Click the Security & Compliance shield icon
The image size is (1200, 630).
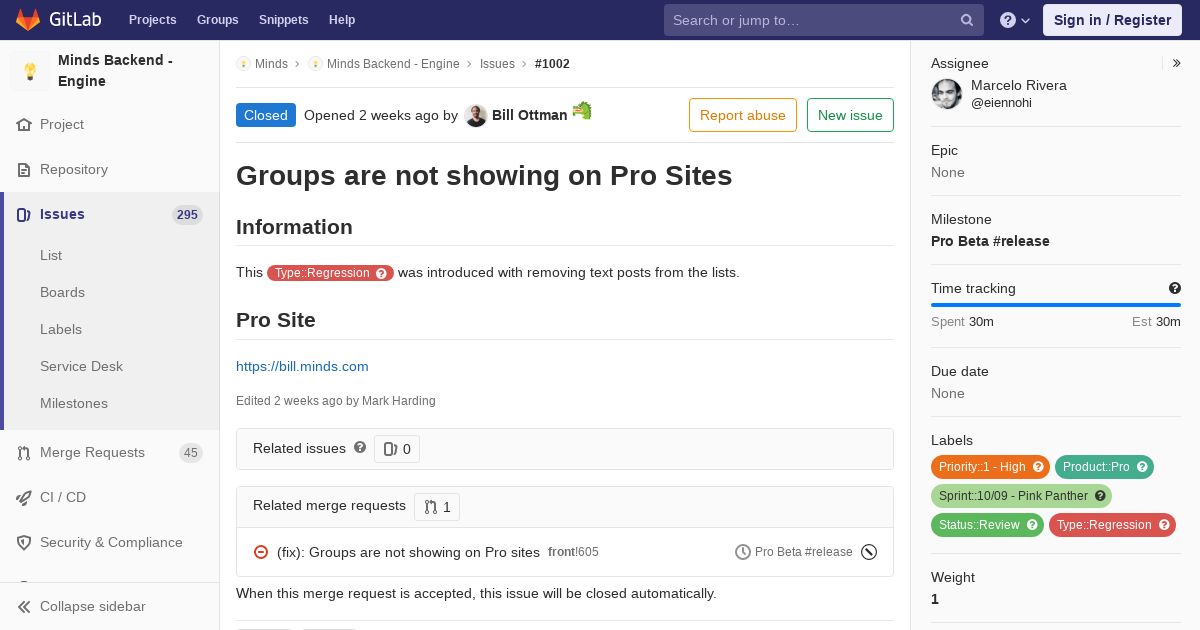pos(24,543)
